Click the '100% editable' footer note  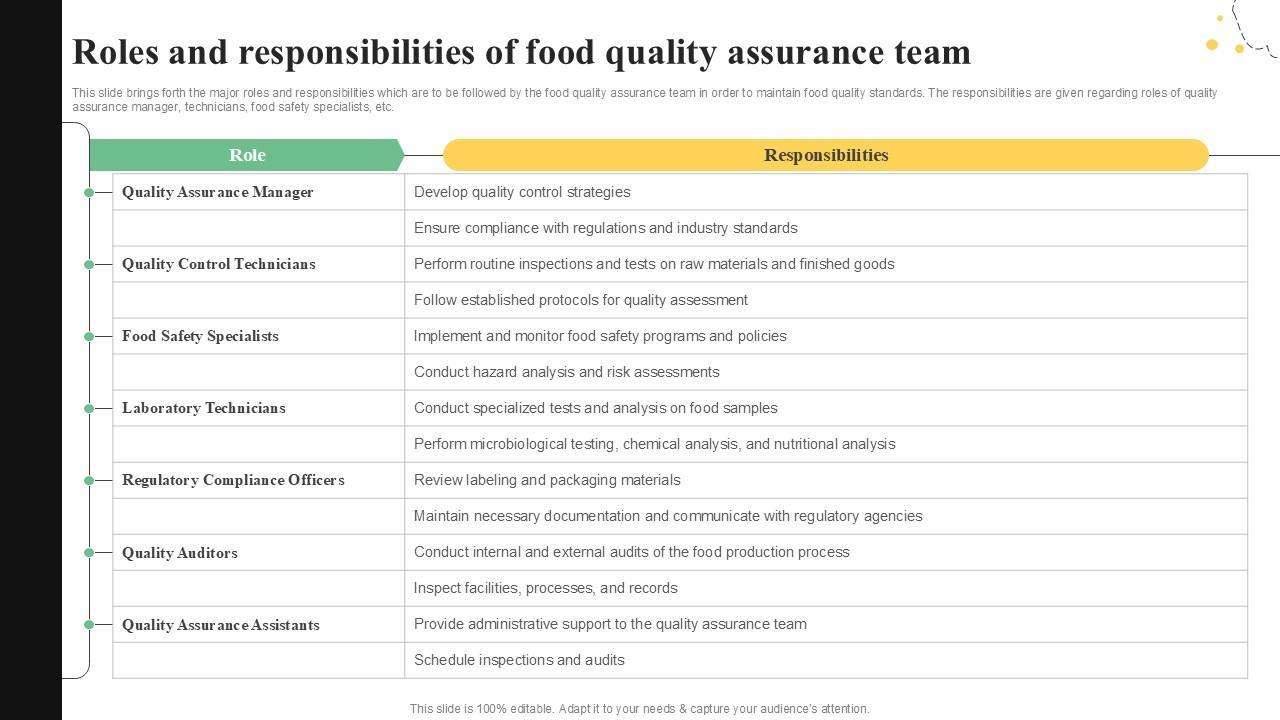pos(639,709)
